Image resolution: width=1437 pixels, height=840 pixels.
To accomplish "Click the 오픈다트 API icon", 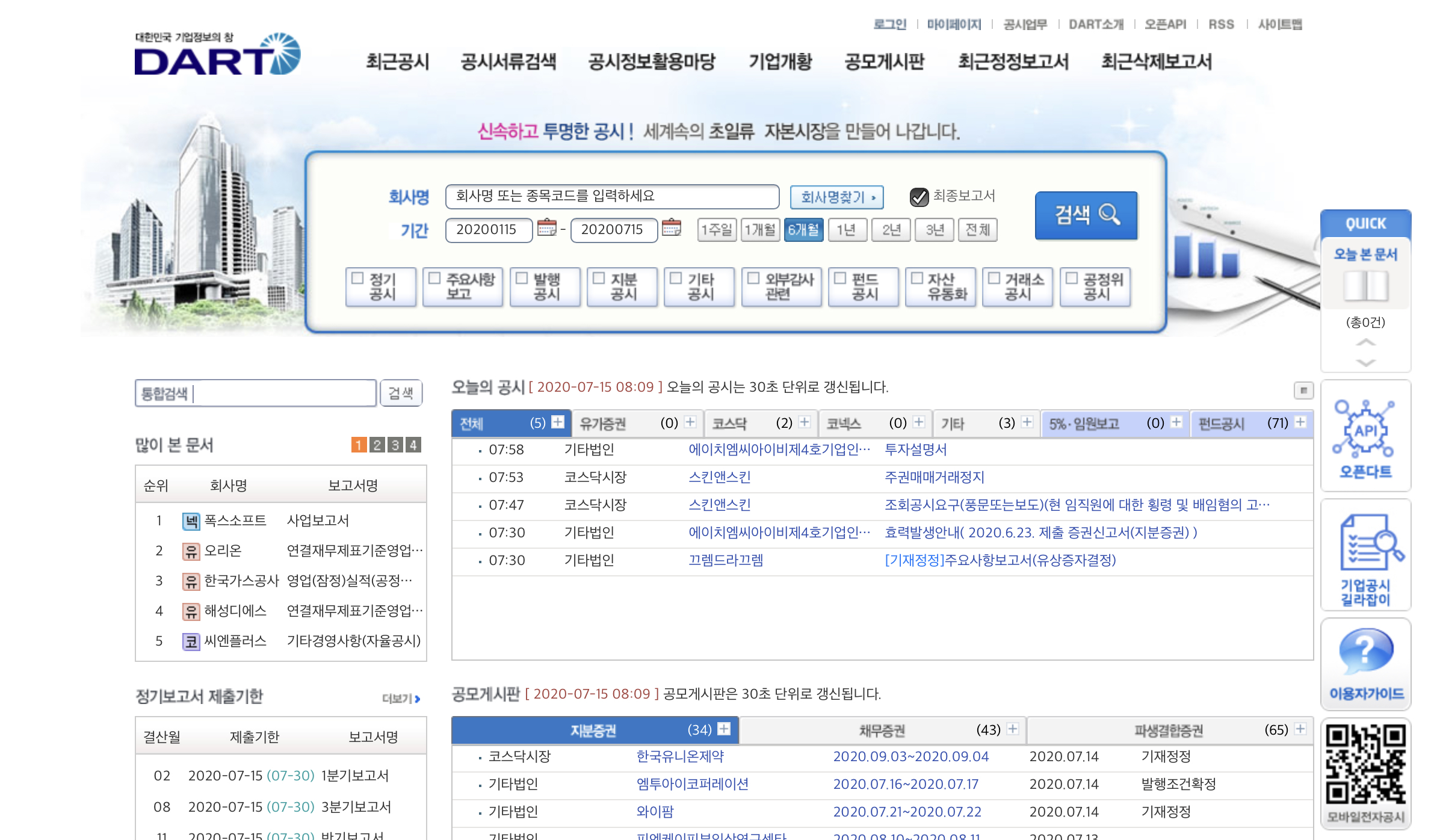I will tap(1365, 437).
